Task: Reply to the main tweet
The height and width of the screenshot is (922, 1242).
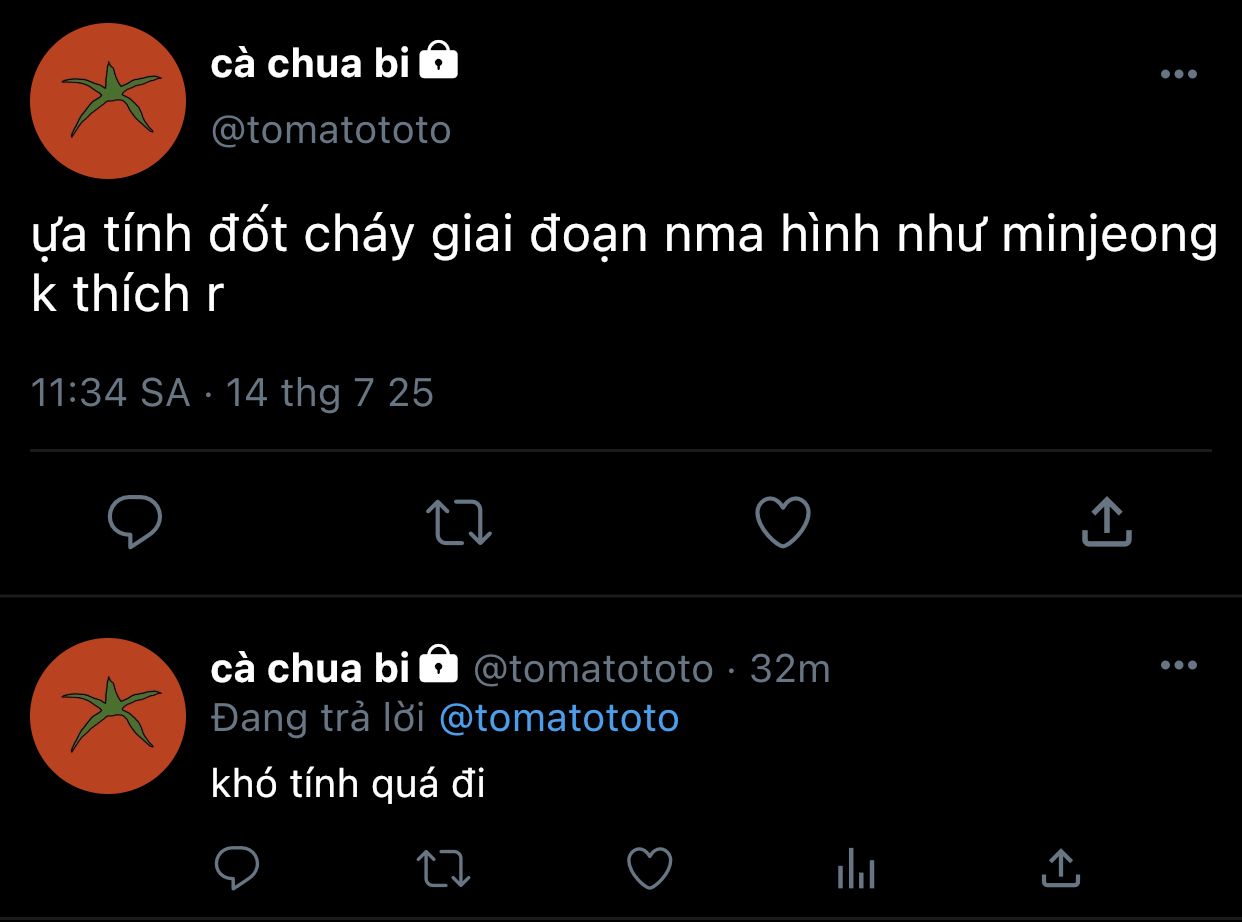Action: pyautogui.click(x=134, y=523)
